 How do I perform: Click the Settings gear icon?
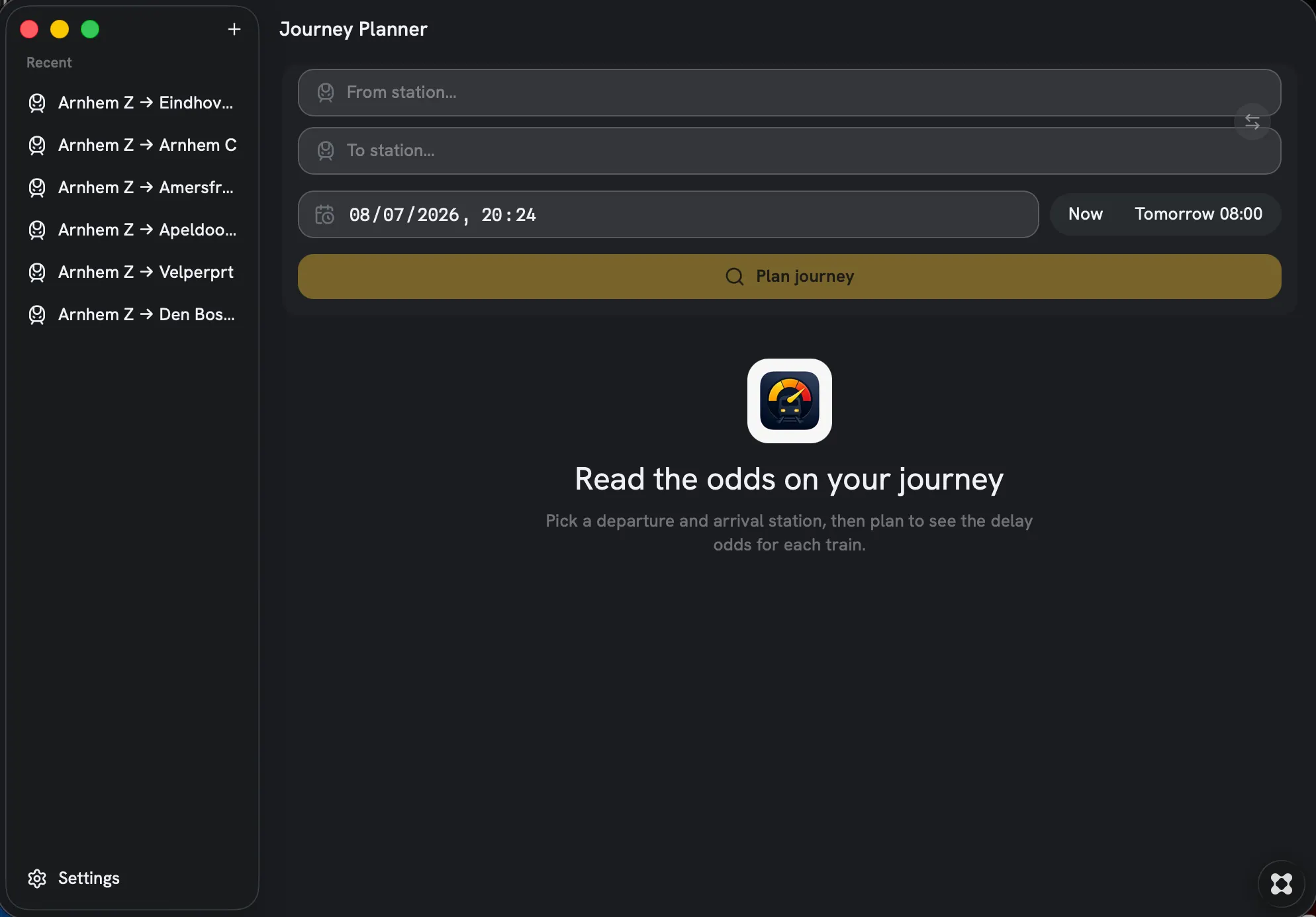click(x=37, y=879)
